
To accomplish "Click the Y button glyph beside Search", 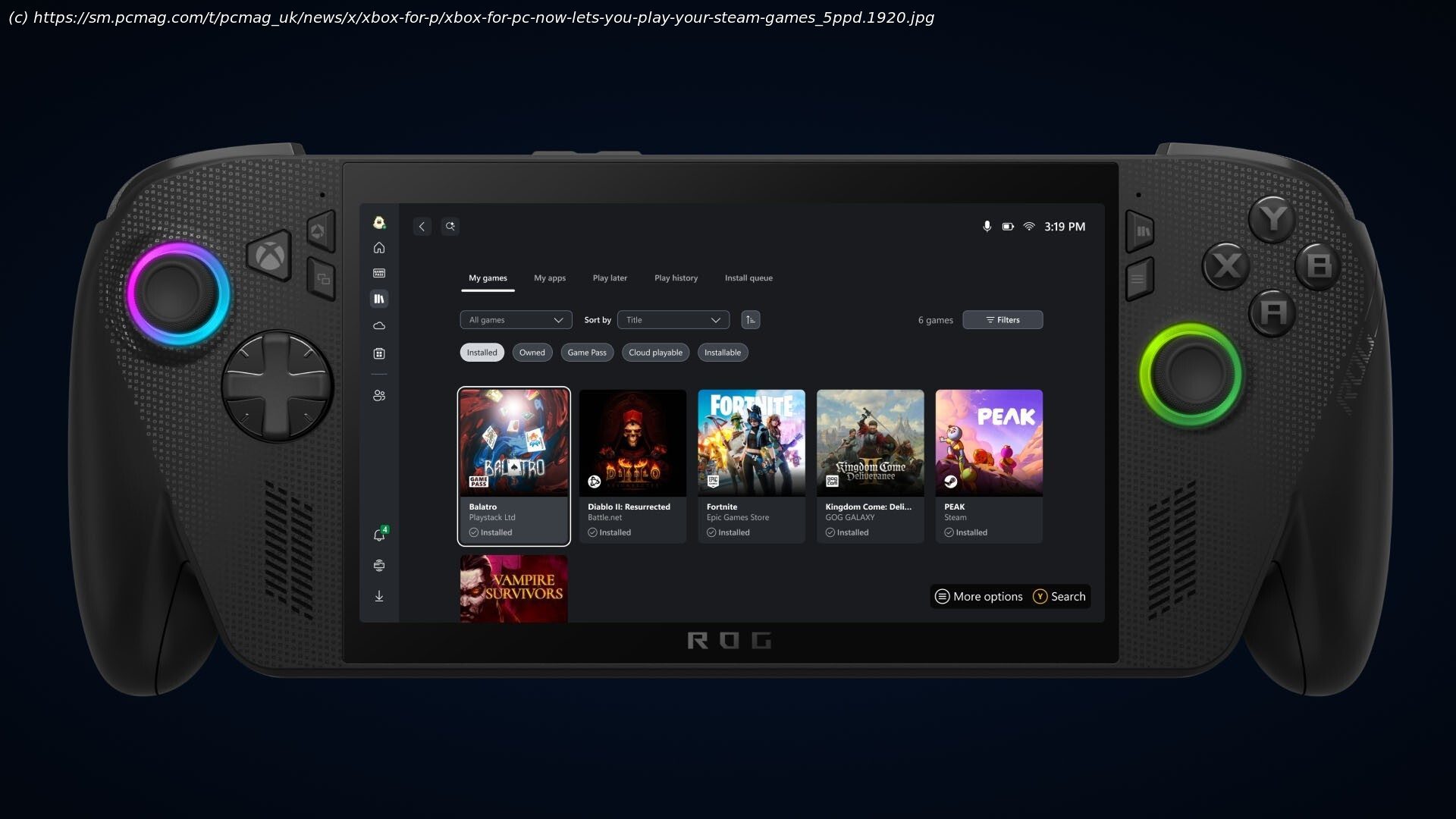I will [x=1040, y=597].
